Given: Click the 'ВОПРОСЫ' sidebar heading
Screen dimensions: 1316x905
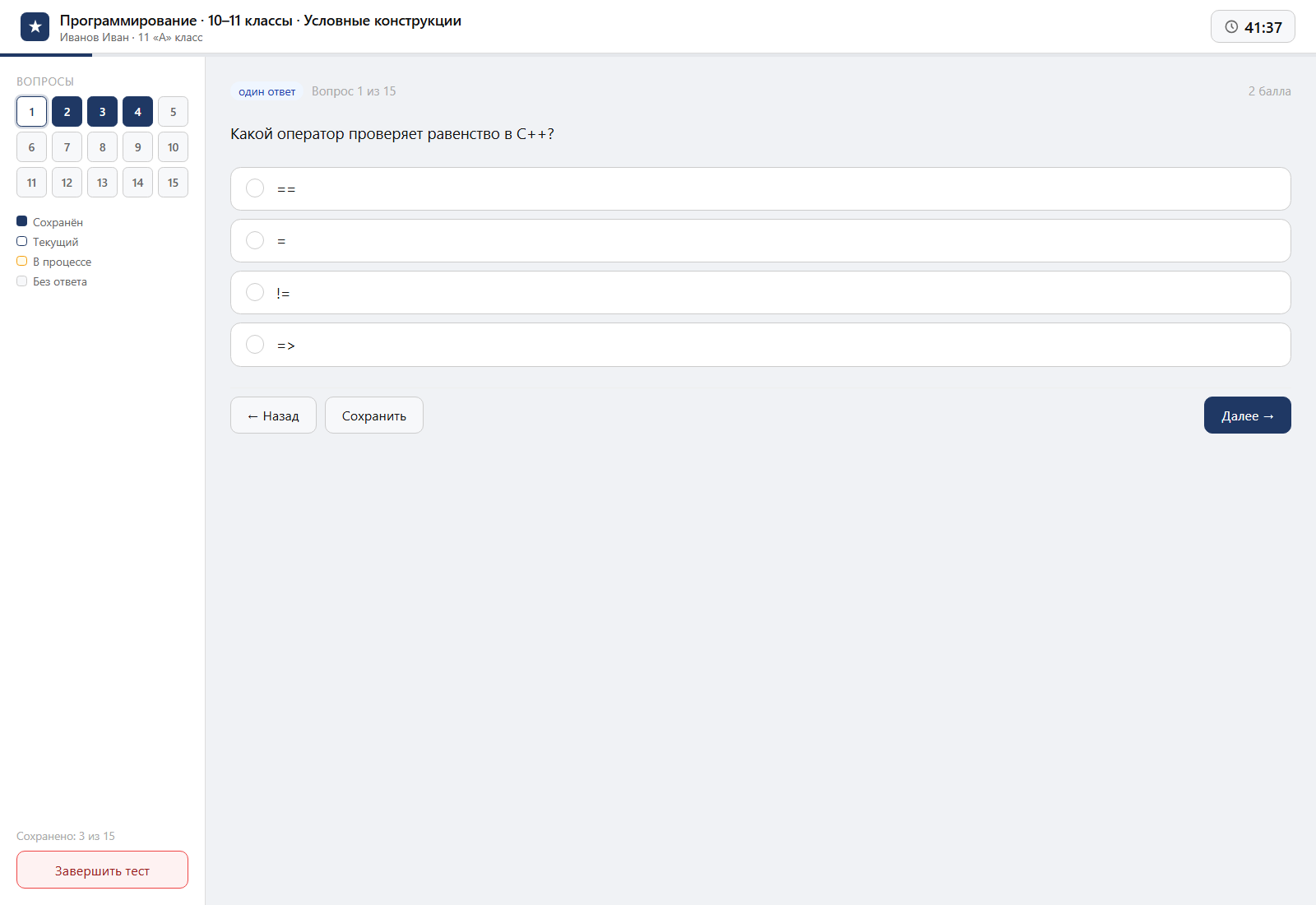Looking at the screenshot, I should point(45,81).
